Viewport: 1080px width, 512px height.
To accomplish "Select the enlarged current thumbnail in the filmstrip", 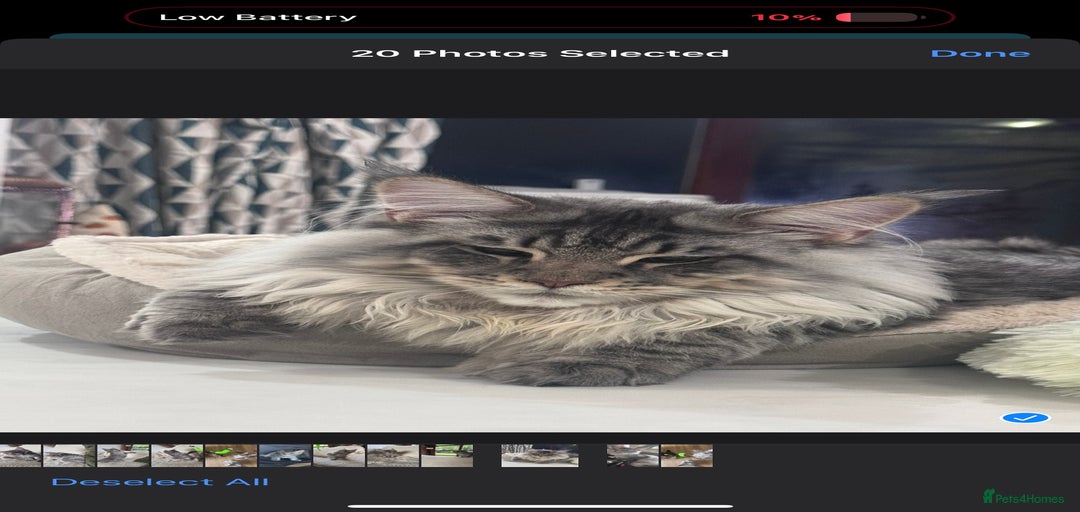I will pyautogui.click(x=540, y=455).
